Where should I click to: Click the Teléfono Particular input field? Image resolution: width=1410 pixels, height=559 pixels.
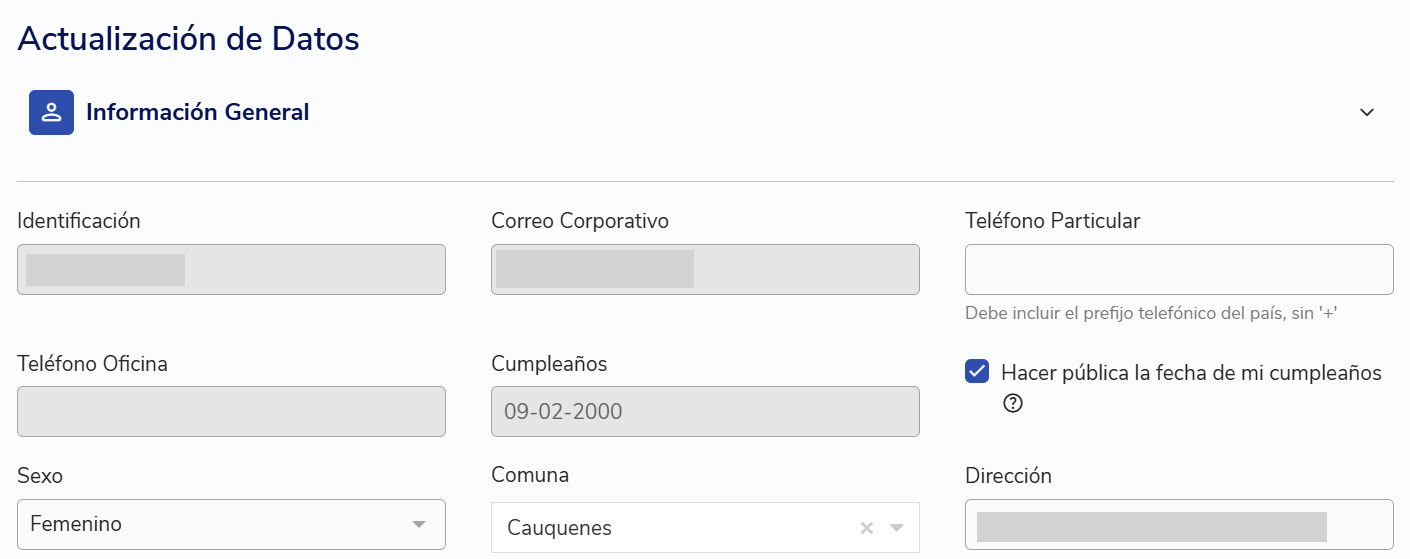(x=1179, y=269)
